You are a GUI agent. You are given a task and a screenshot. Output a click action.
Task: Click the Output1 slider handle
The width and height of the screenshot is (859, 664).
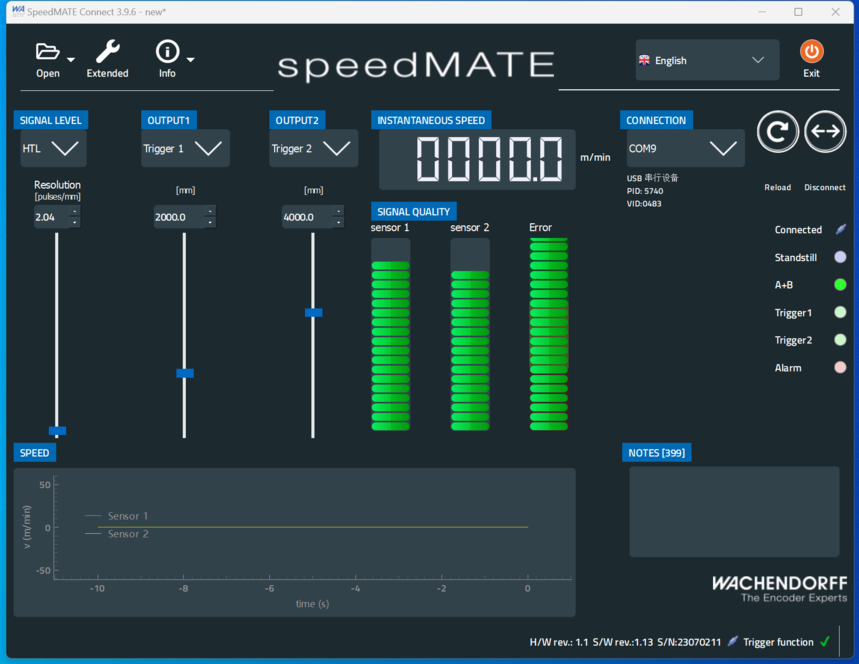coord(185,373)
